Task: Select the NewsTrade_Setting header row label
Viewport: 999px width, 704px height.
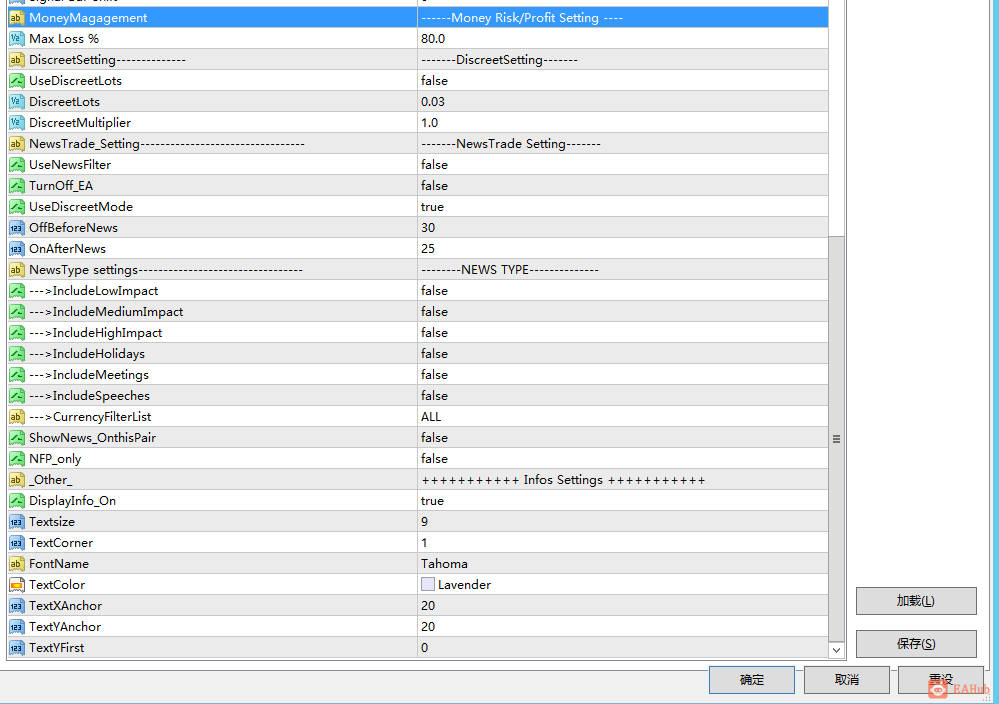Action: click(167, 144)
